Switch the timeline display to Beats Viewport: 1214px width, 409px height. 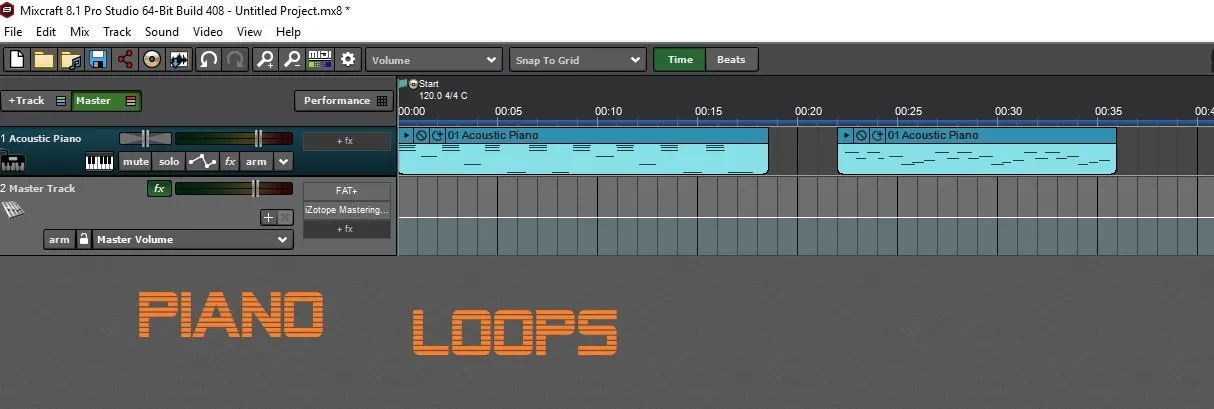[x=731, y=60]
